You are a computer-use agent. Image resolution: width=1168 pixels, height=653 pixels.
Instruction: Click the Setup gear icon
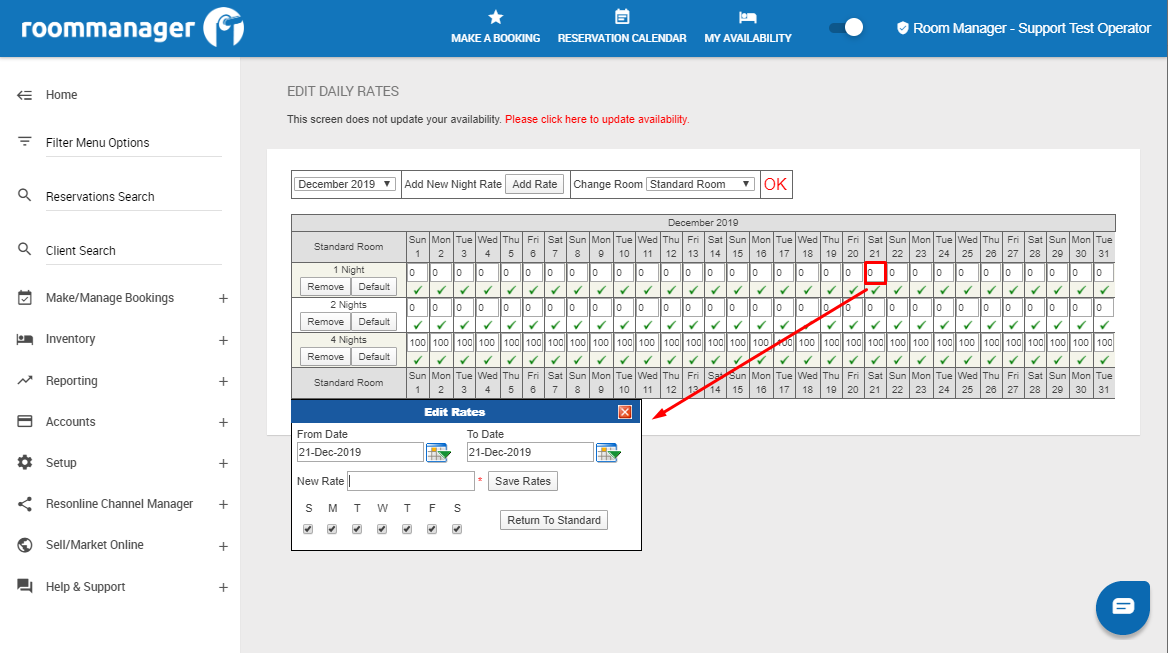[25, 462]
